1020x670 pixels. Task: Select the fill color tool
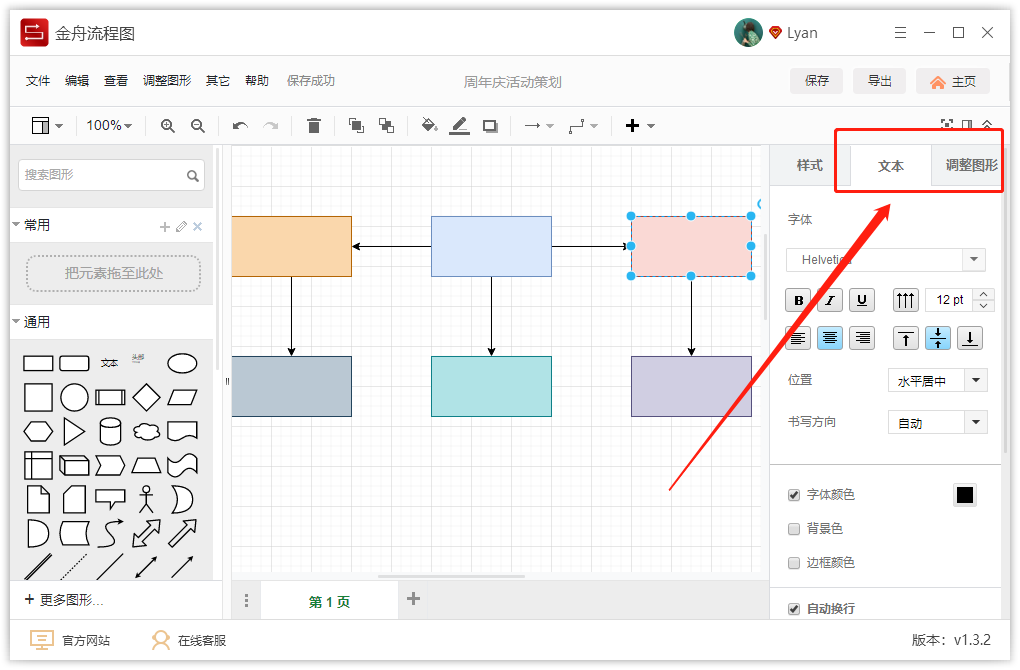coord(430,125)
